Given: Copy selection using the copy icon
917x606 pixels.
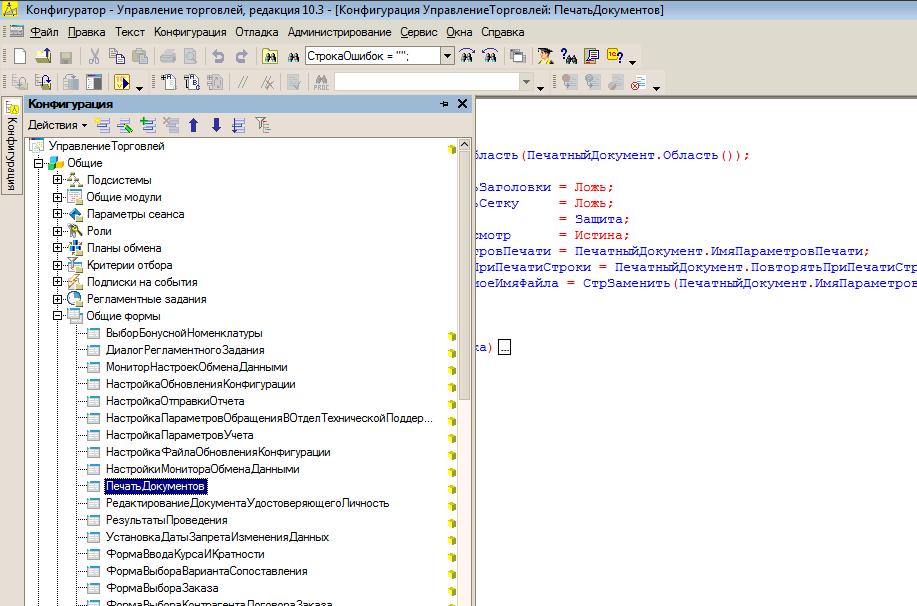Looking at the screenshot, I should click(x=117, y=56).
